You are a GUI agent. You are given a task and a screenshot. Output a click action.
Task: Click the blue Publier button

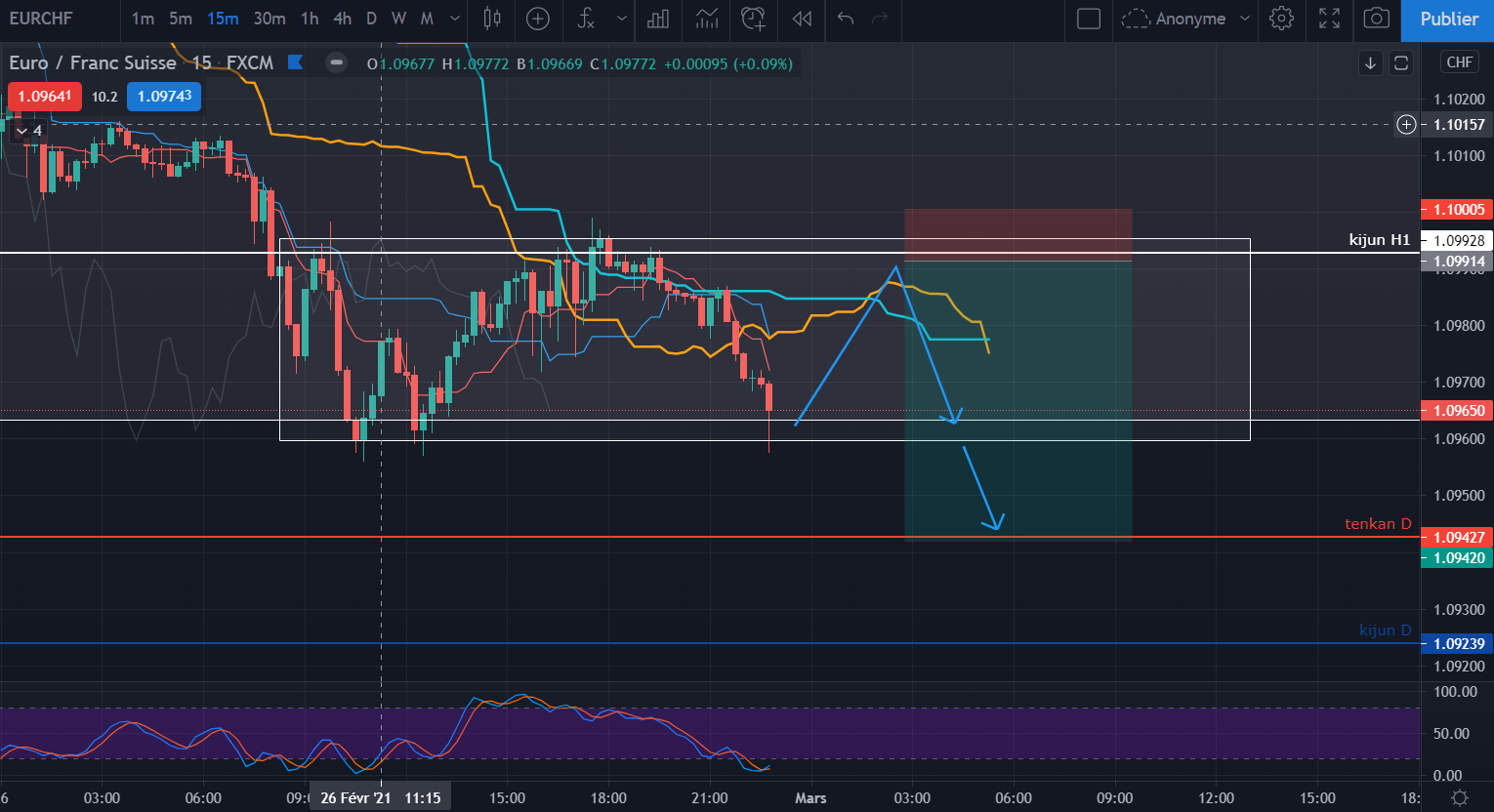click(x=1448, y=19)
